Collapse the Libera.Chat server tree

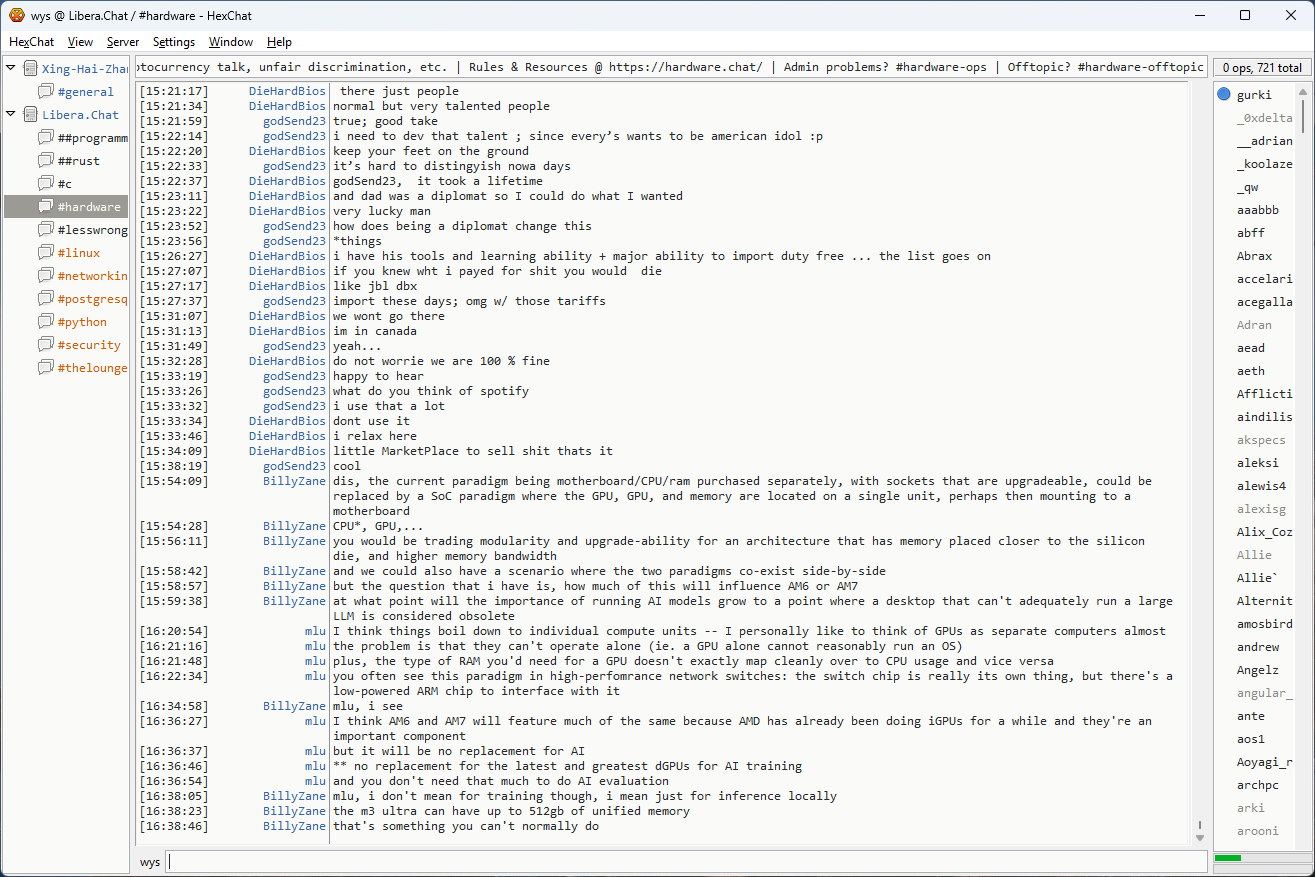(11, 115)
